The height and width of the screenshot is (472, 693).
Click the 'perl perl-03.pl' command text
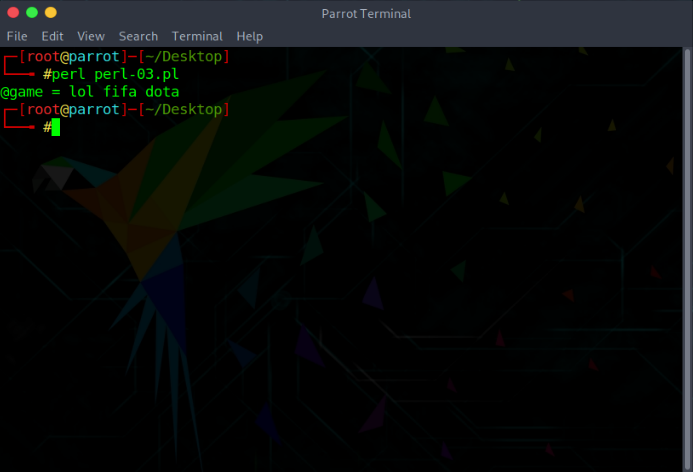coord(115,74)
